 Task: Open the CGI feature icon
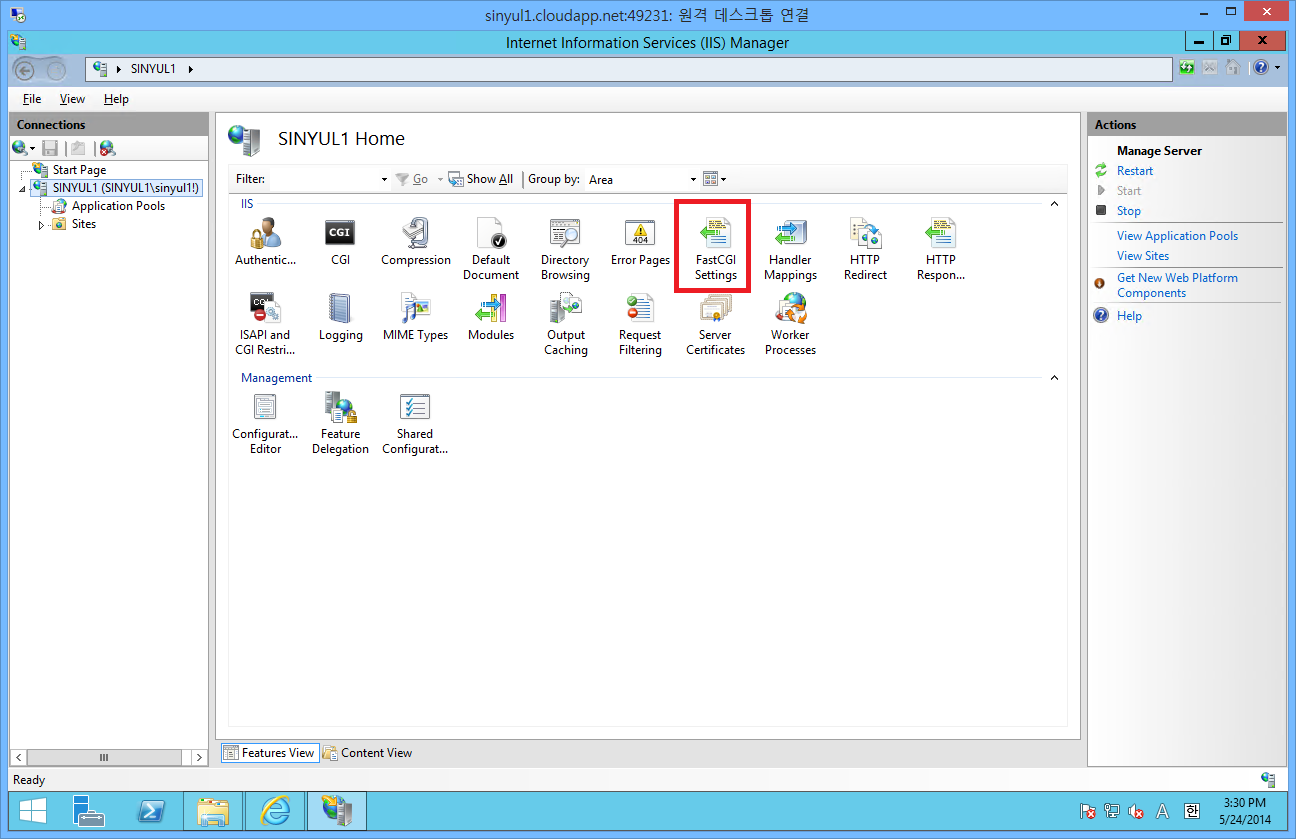(340, 243)
